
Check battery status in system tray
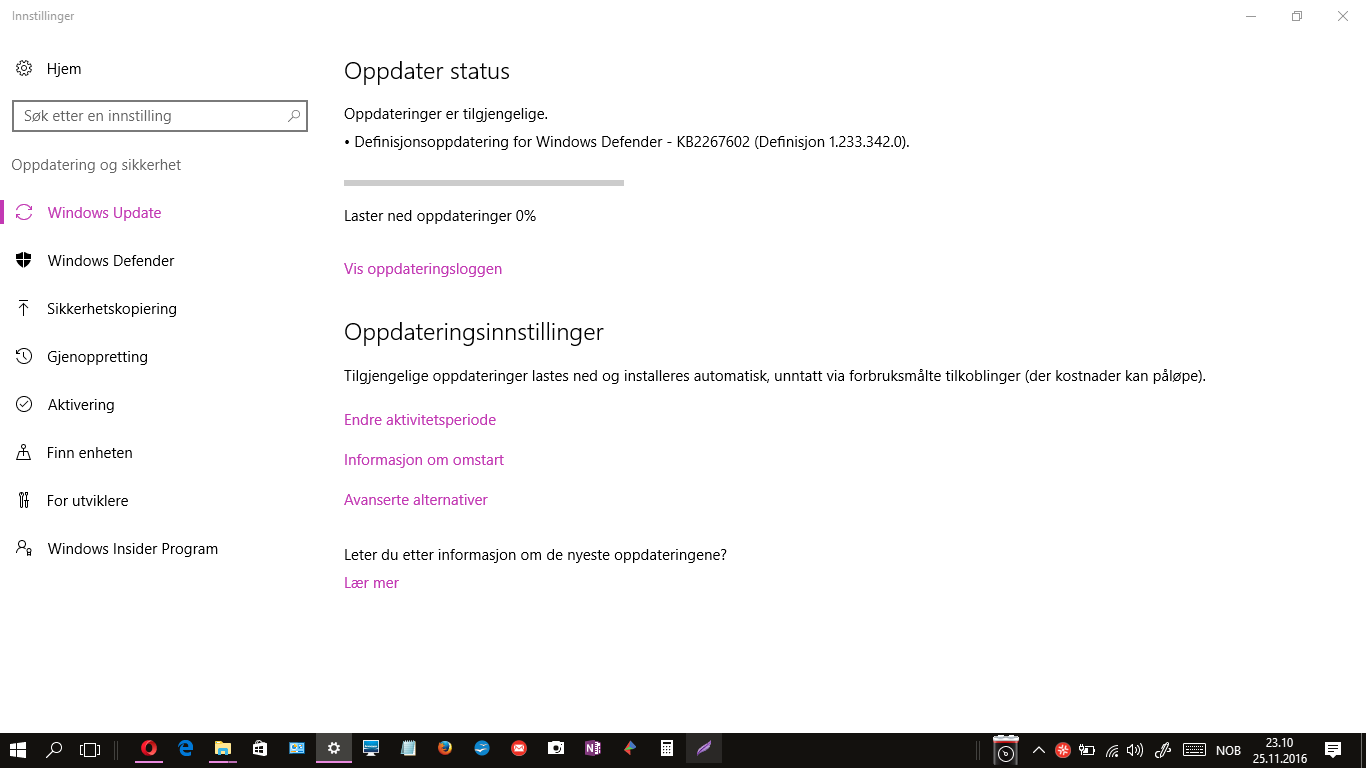1087,750
